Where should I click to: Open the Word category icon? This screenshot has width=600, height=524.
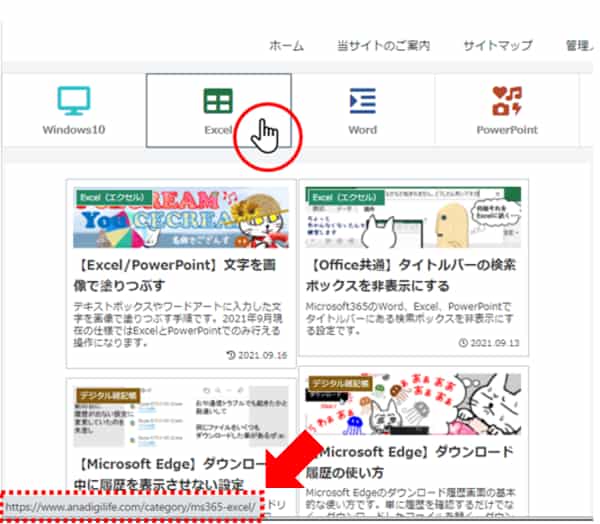363,101
